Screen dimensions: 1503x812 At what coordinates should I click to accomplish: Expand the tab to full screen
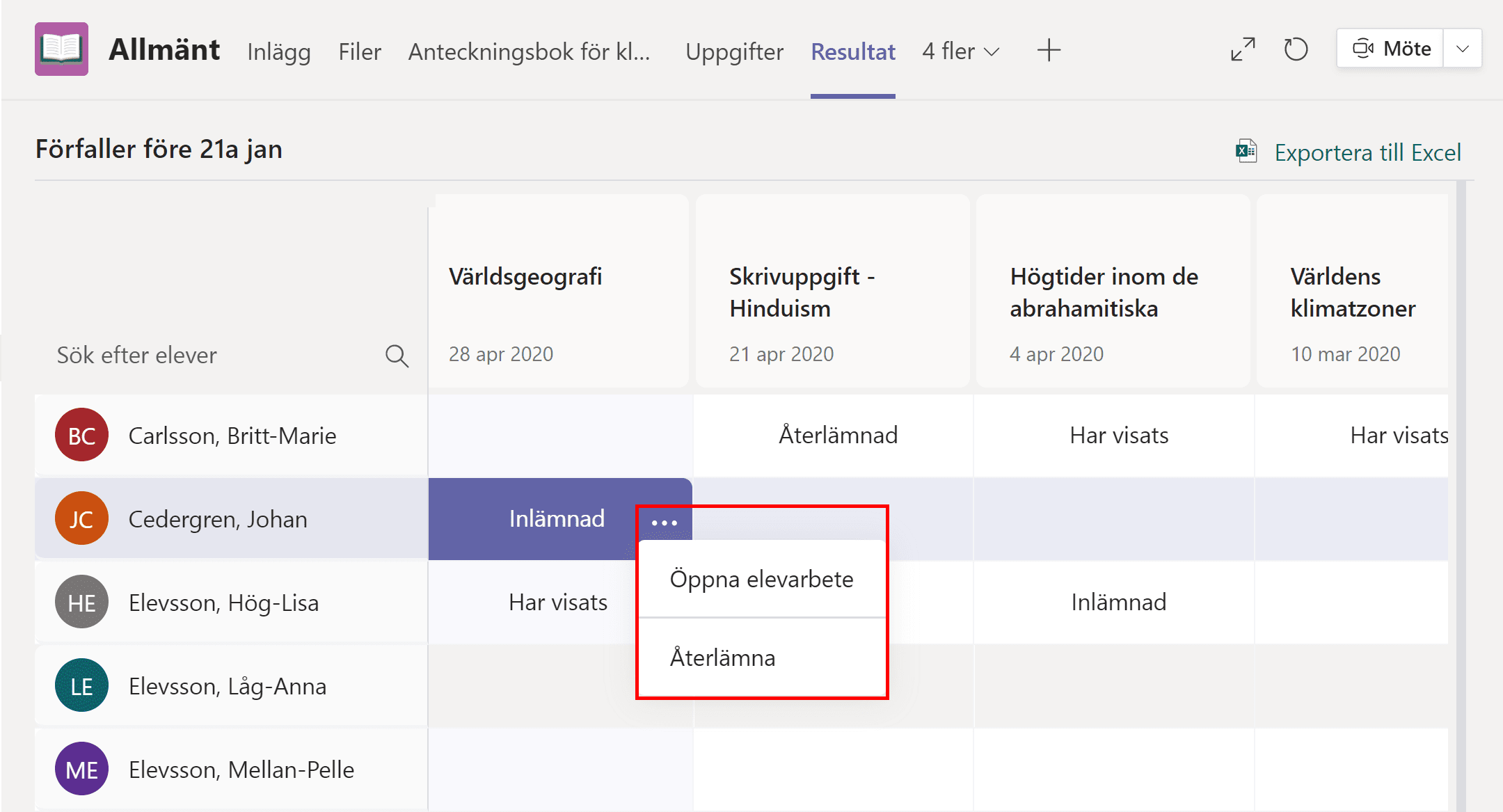(x=1243, y=49)
